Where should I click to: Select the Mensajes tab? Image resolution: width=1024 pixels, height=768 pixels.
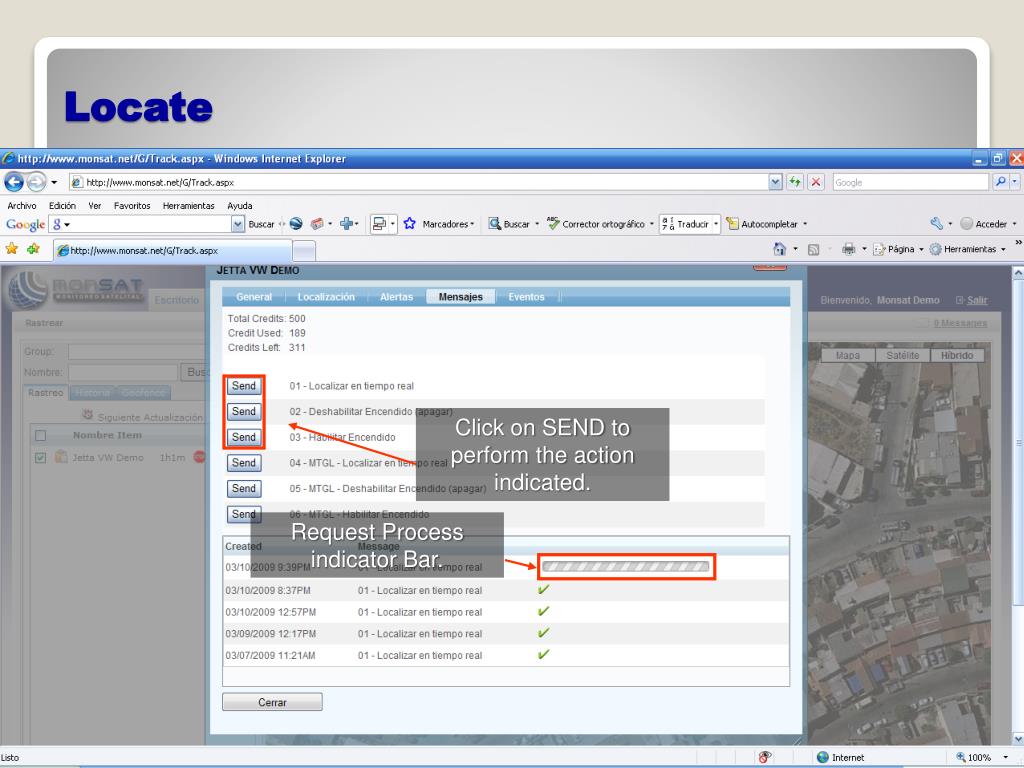click(x=460, y=296)
